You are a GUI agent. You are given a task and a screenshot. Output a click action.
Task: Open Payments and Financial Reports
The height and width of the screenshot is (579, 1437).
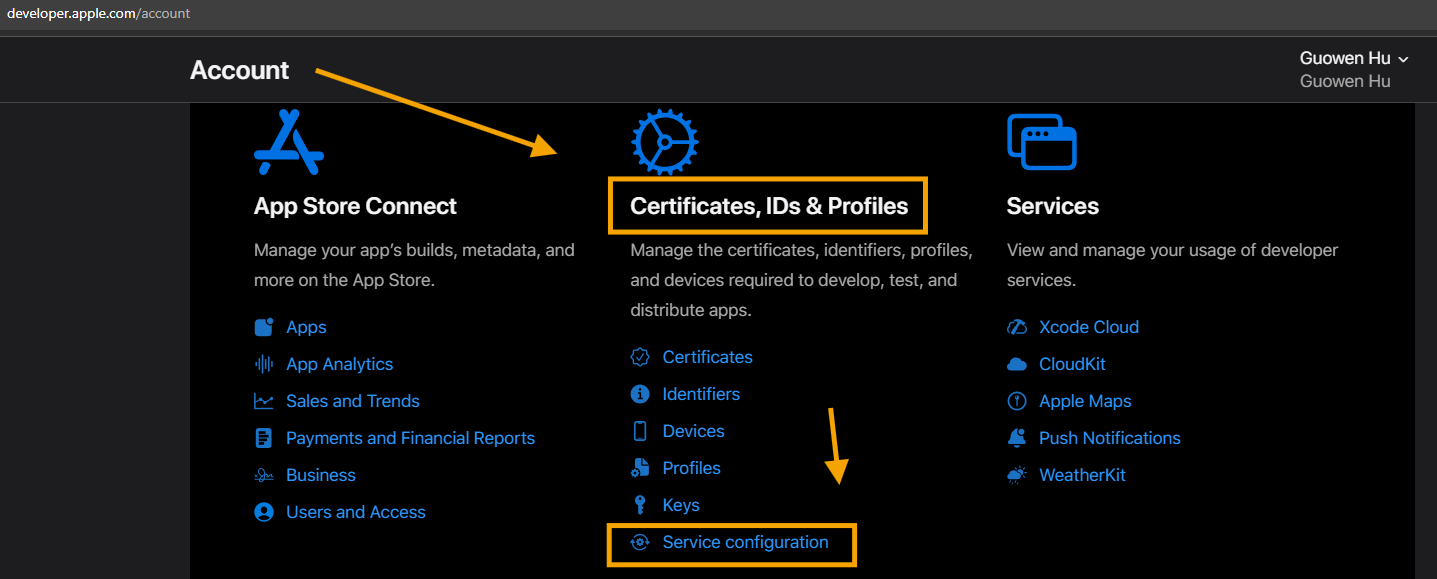click(410, 438)
